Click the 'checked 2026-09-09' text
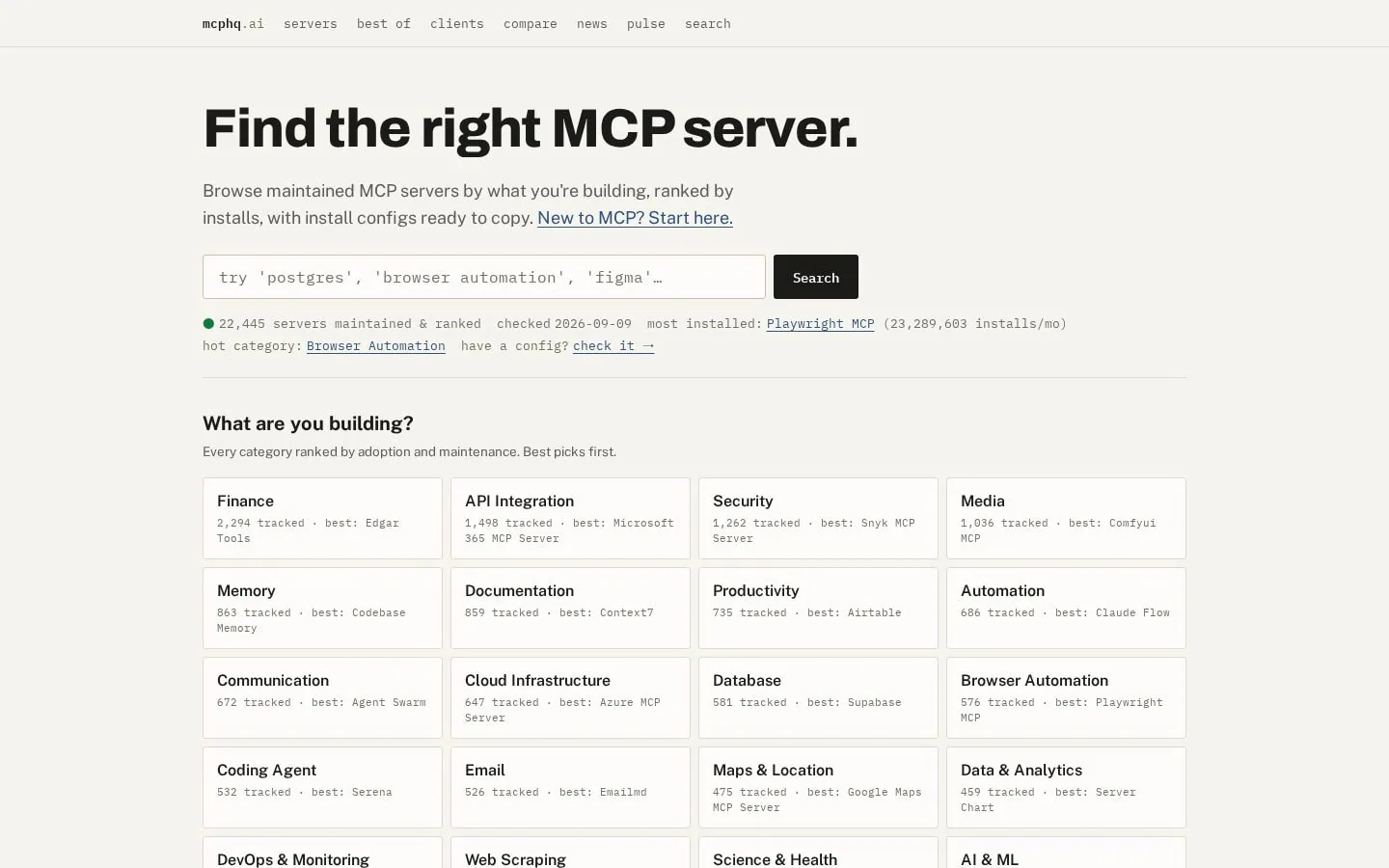Viewport: 1389px width, 868px height. 564,324
